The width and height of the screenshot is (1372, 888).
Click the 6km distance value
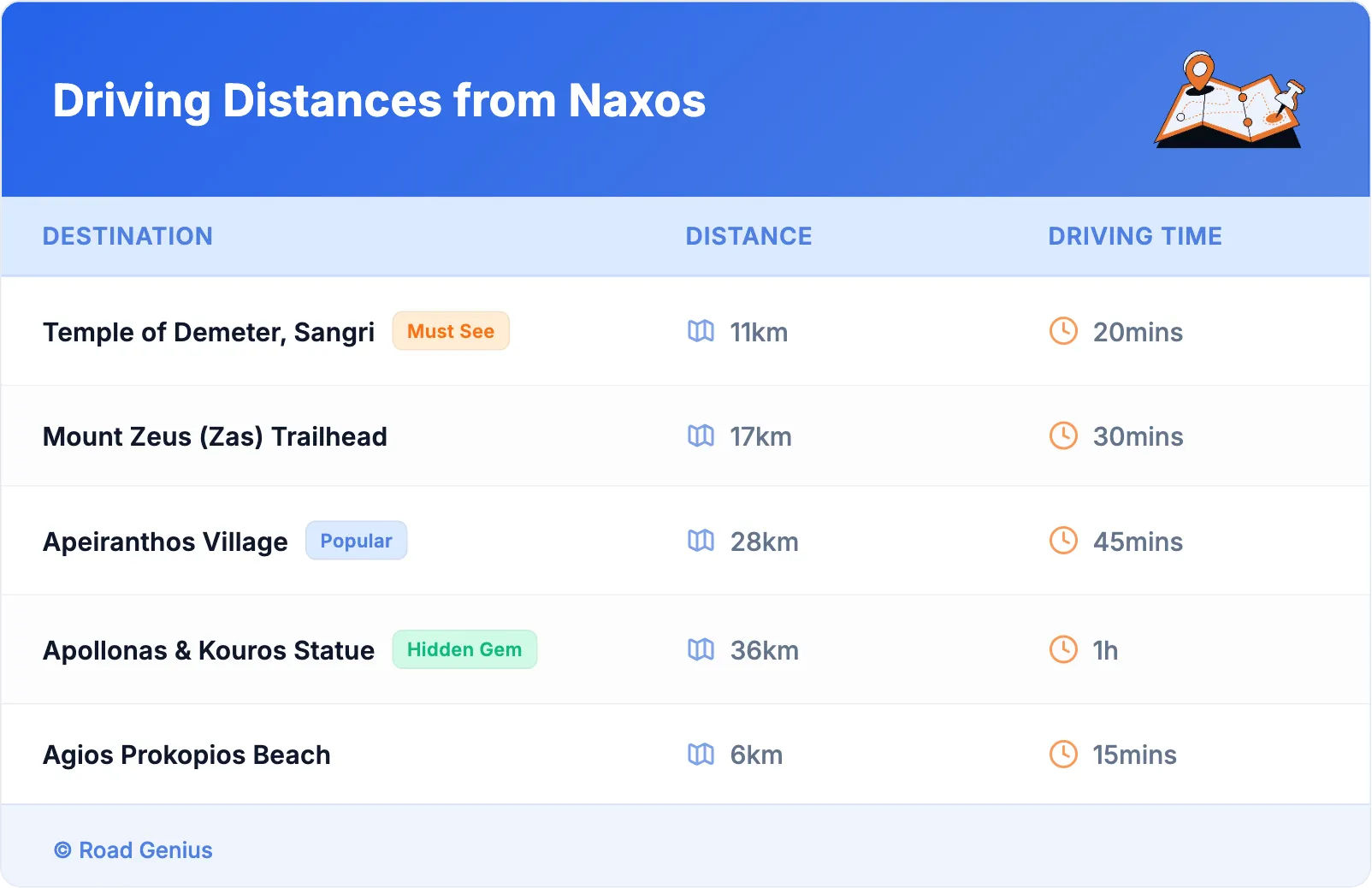[756, 755]
